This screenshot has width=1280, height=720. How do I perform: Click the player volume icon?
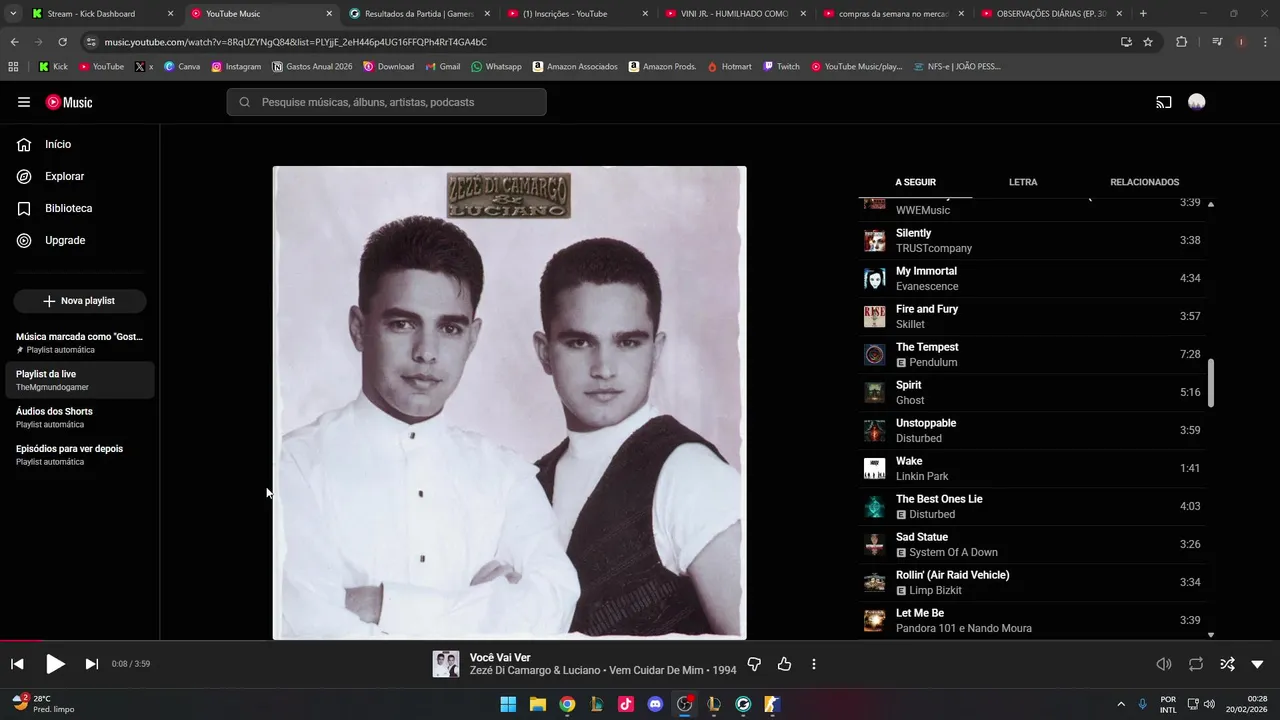click(1164, 664)
